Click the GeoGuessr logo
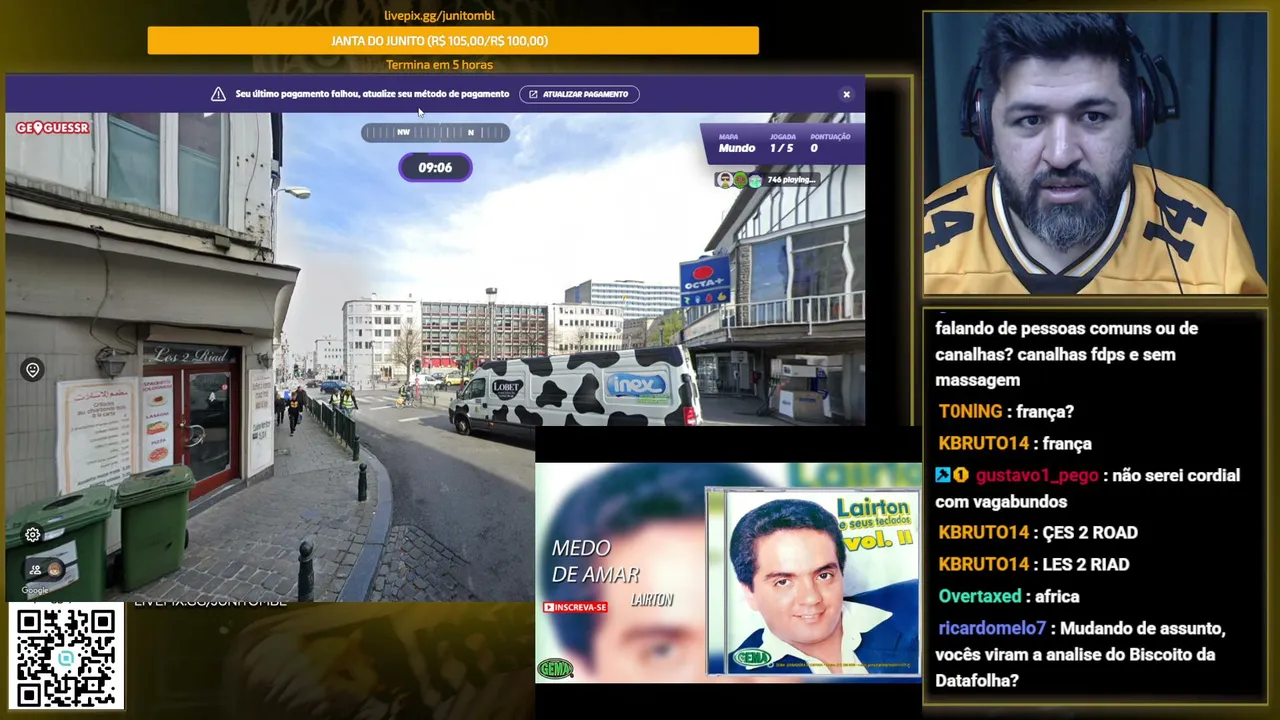The height and width of the screenshot is (720, 1280). 53,128
